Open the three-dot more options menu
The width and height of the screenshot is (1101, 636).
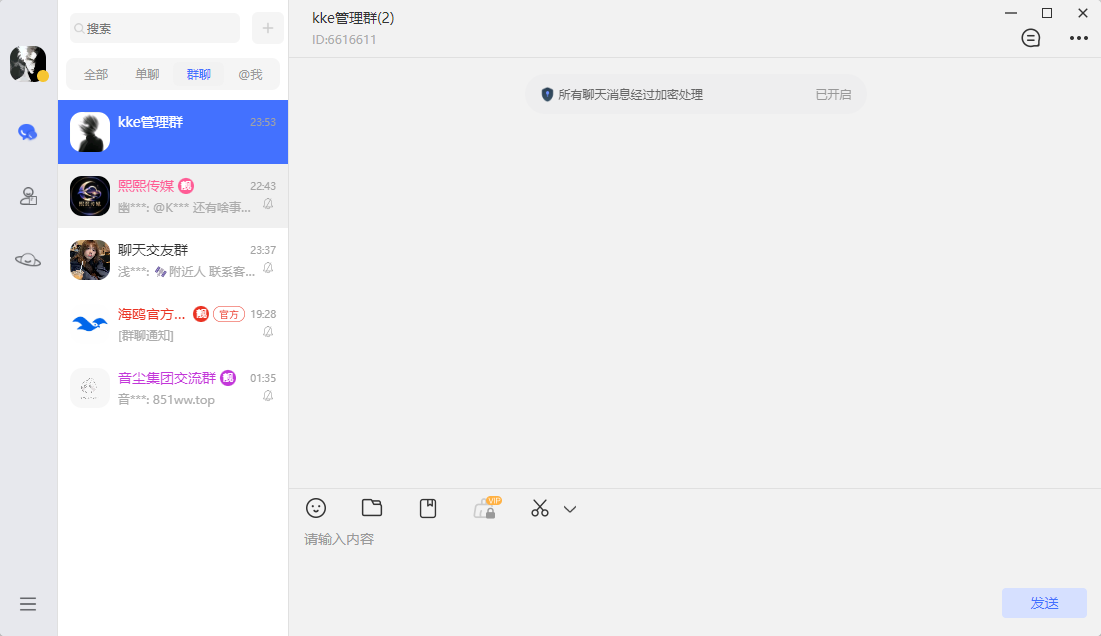pyautogui.click(x=1079, y=38)
